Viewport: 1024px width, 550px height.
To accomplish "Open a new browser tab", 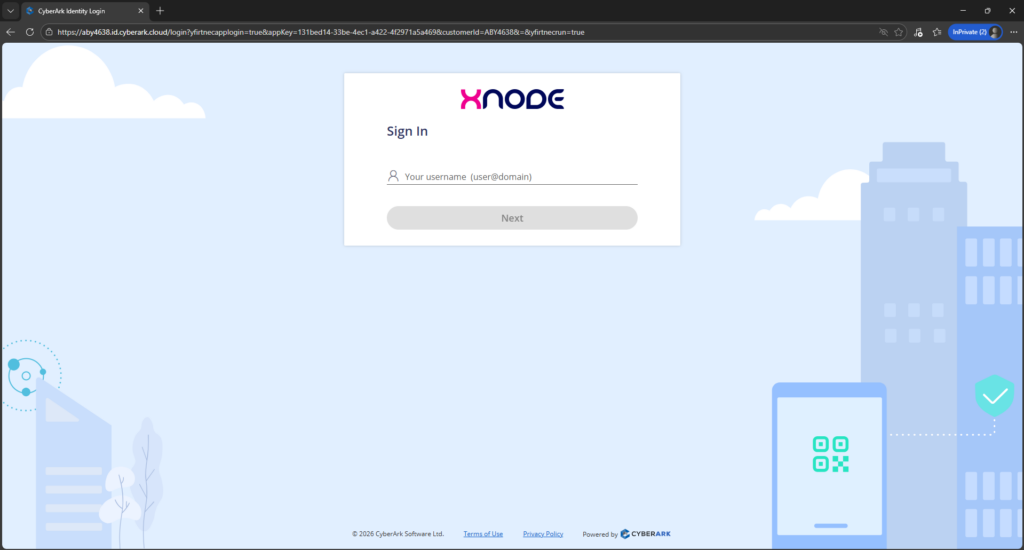I will 160,10.
